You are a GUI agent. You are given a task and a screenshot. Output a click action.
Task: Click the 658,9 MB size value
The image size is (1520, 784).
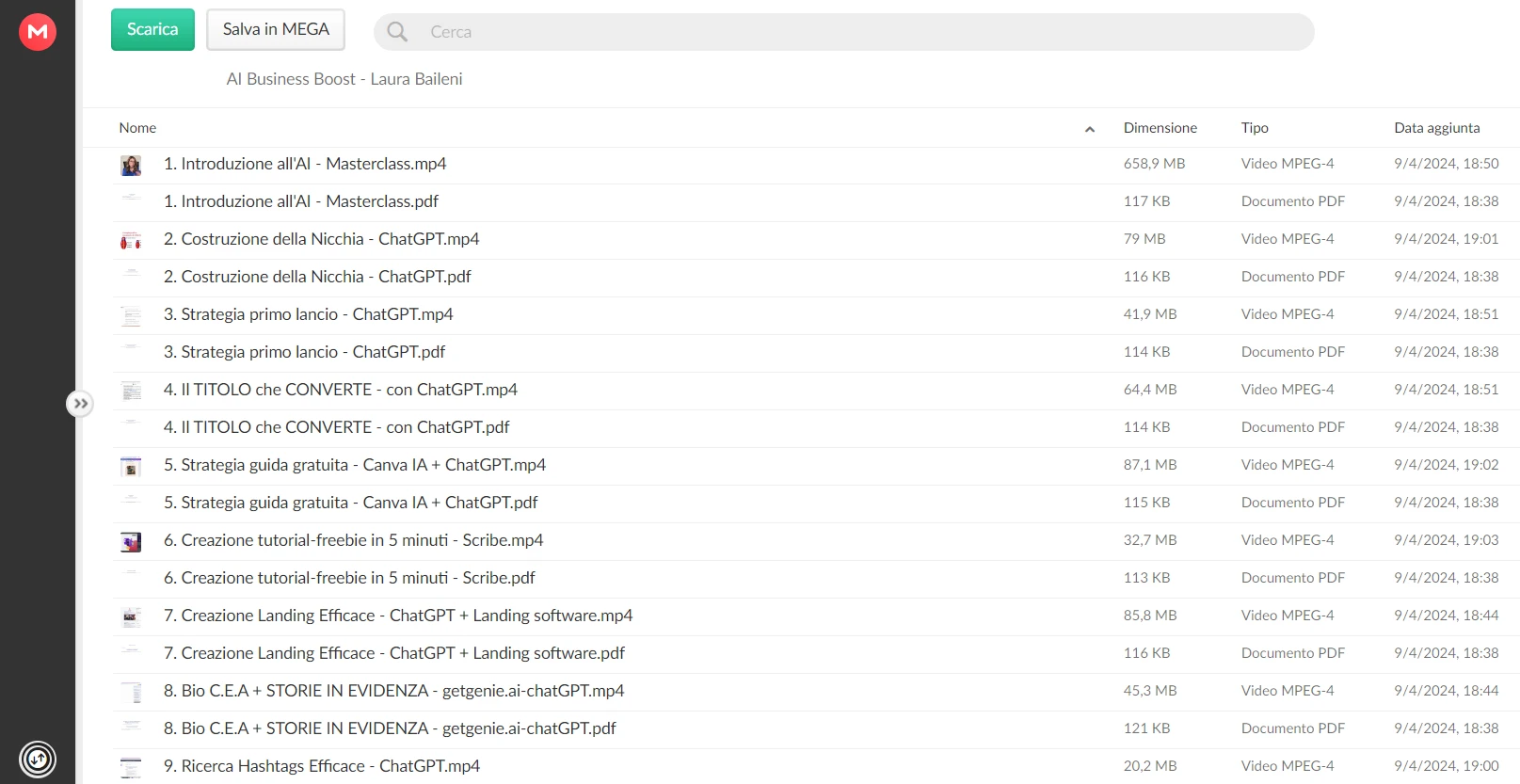pyautogui.click(x=1154, y=164)
